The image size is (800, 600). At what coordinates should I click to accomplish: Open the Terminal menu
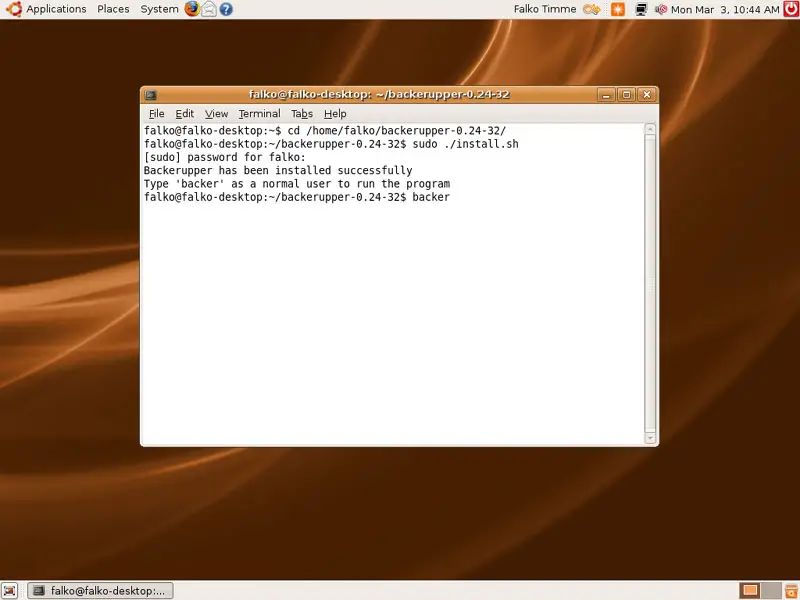point(259,114)
